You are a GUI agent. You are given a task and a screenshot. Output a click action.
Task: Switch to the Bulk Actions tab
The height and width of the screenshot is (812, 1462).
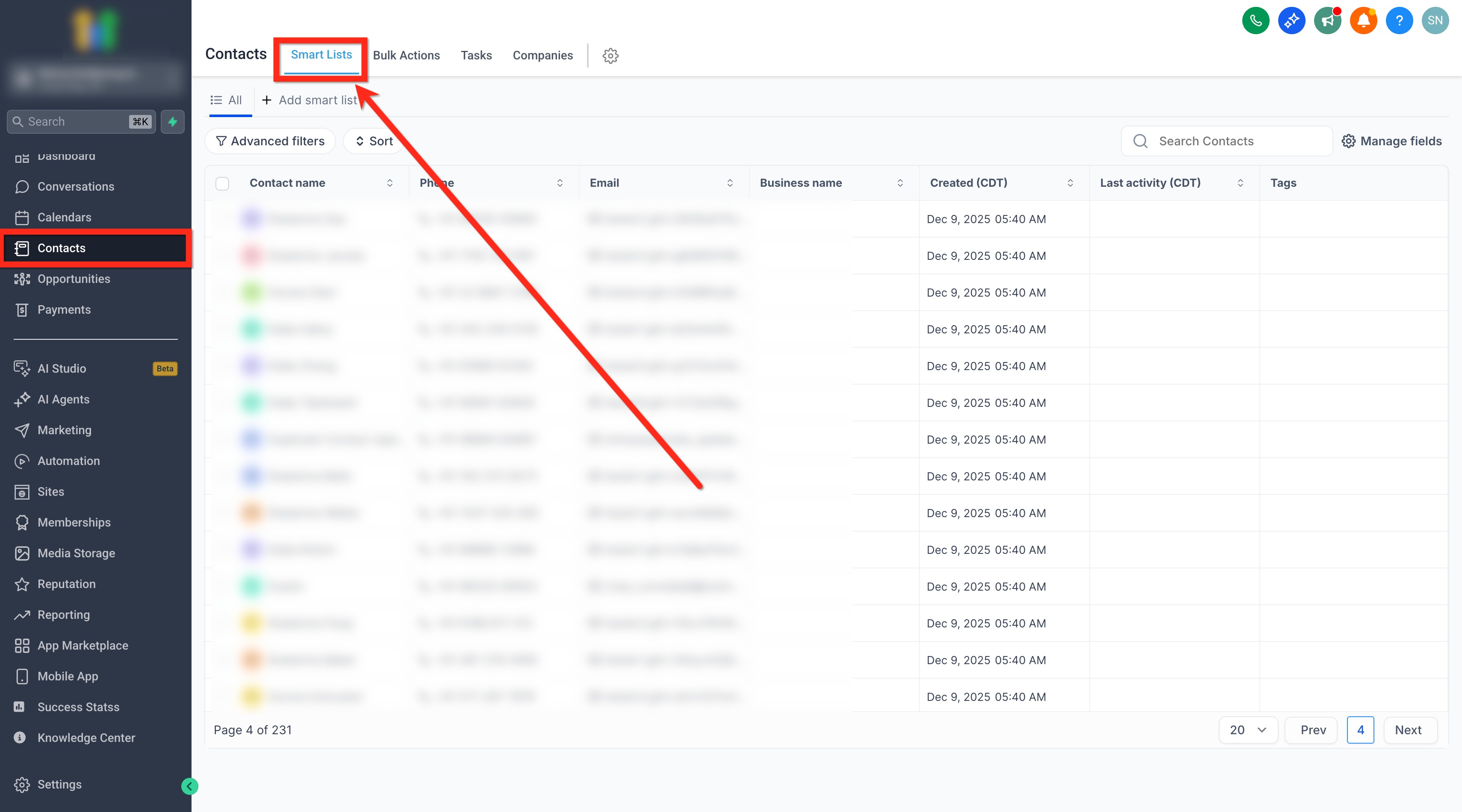(x=406, y=56)
